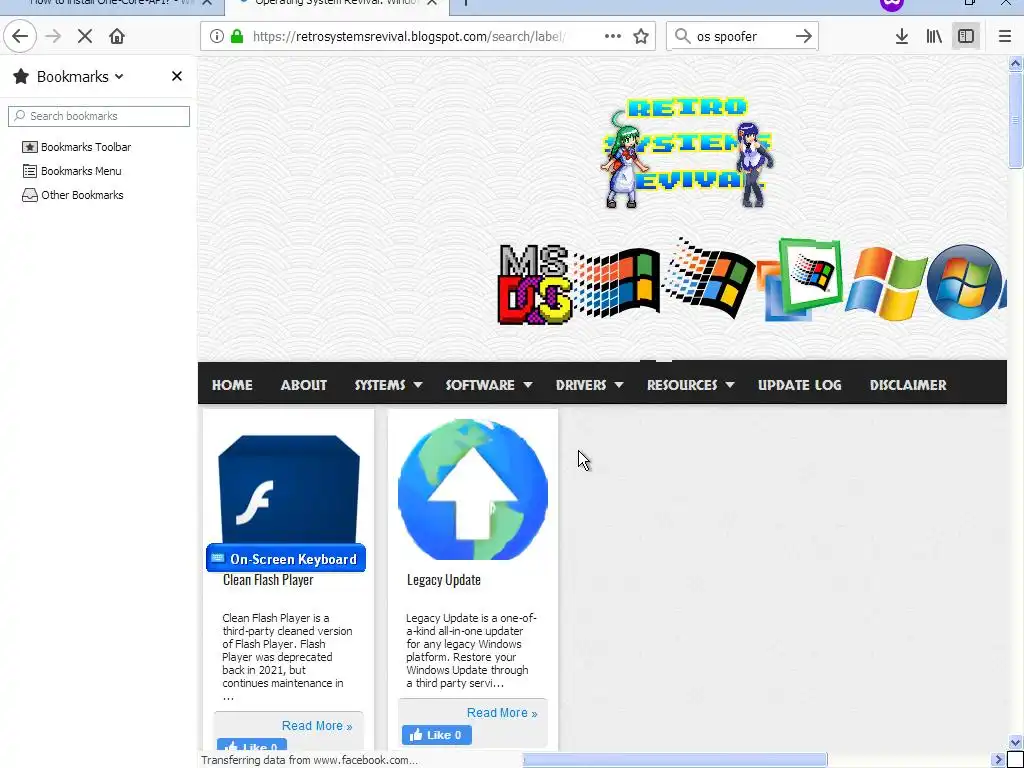Open the home page icon
This screenshot has width=1024, height=768.
tap(117, 36)
